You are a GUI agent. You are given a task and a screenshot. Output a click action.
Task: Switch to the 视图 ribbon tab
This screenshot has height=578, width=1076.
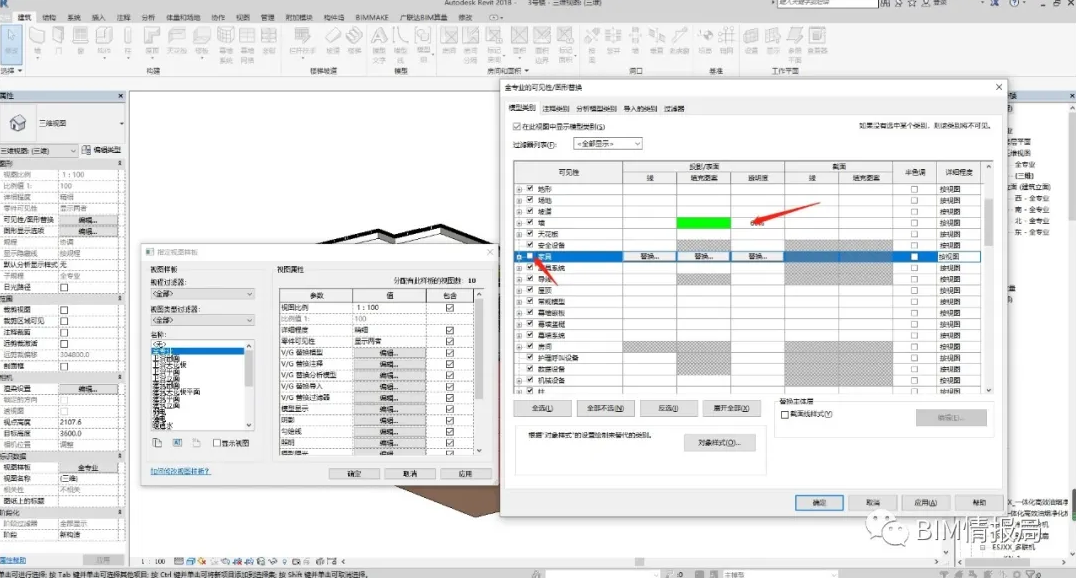[243, 17]
